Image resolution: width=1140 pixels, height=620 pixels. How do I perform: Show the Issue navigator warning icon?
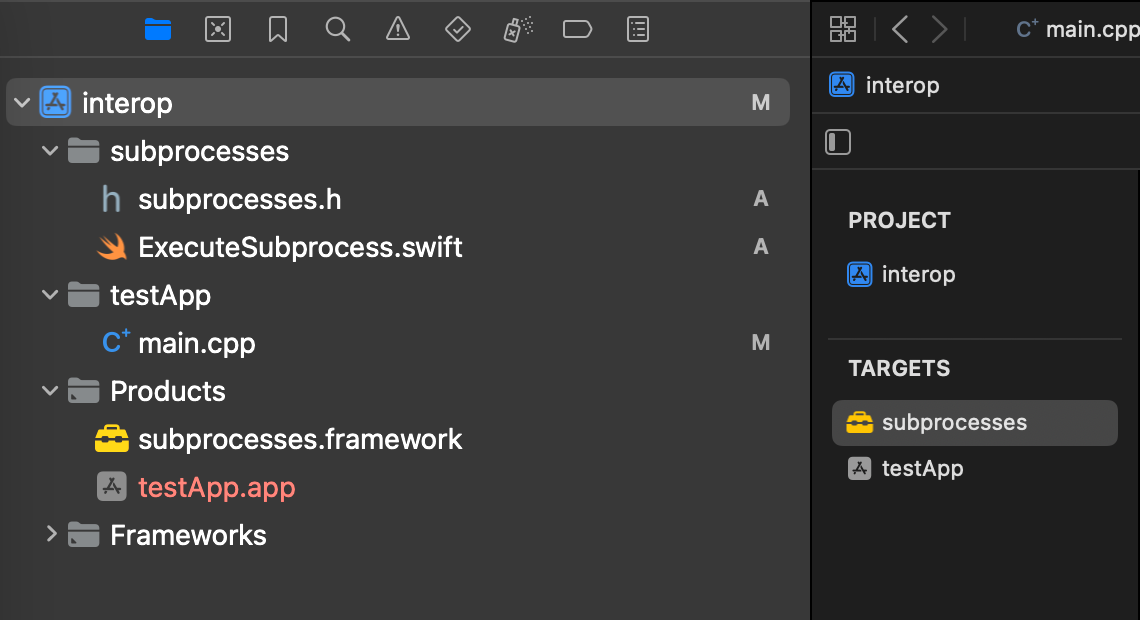click(x=398, y=30)
